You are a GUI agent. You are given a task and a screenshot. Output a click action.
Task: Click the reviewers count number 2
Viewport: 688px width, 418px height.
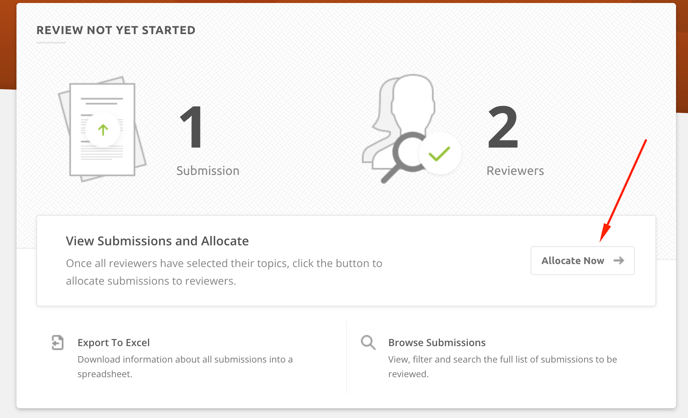coord(502,128)
